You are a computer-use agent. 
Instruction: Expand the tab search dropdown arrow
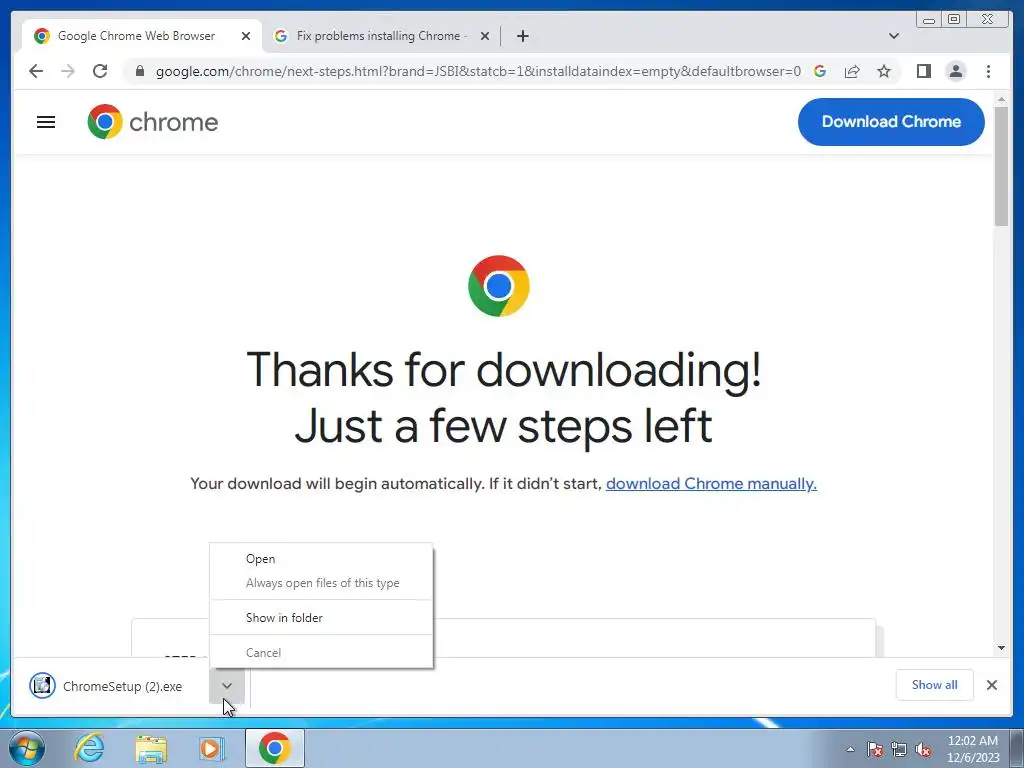(894, 36)
